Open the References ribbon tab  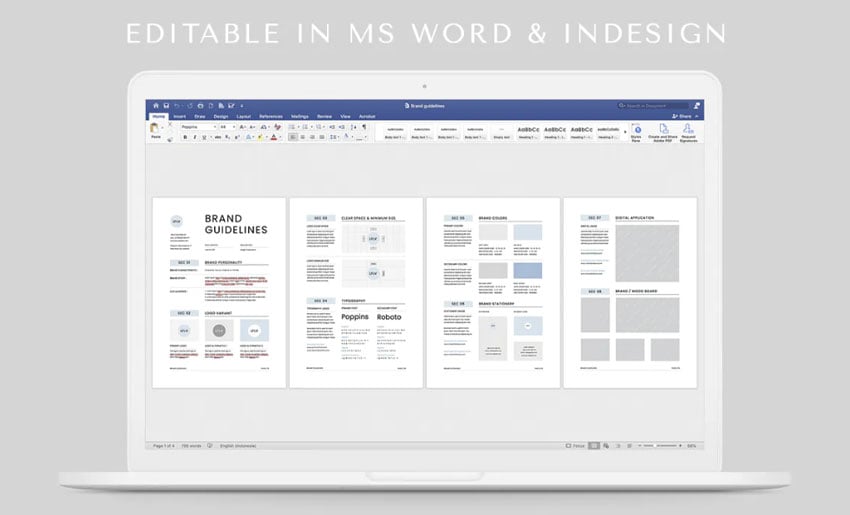tap(271, 117)
